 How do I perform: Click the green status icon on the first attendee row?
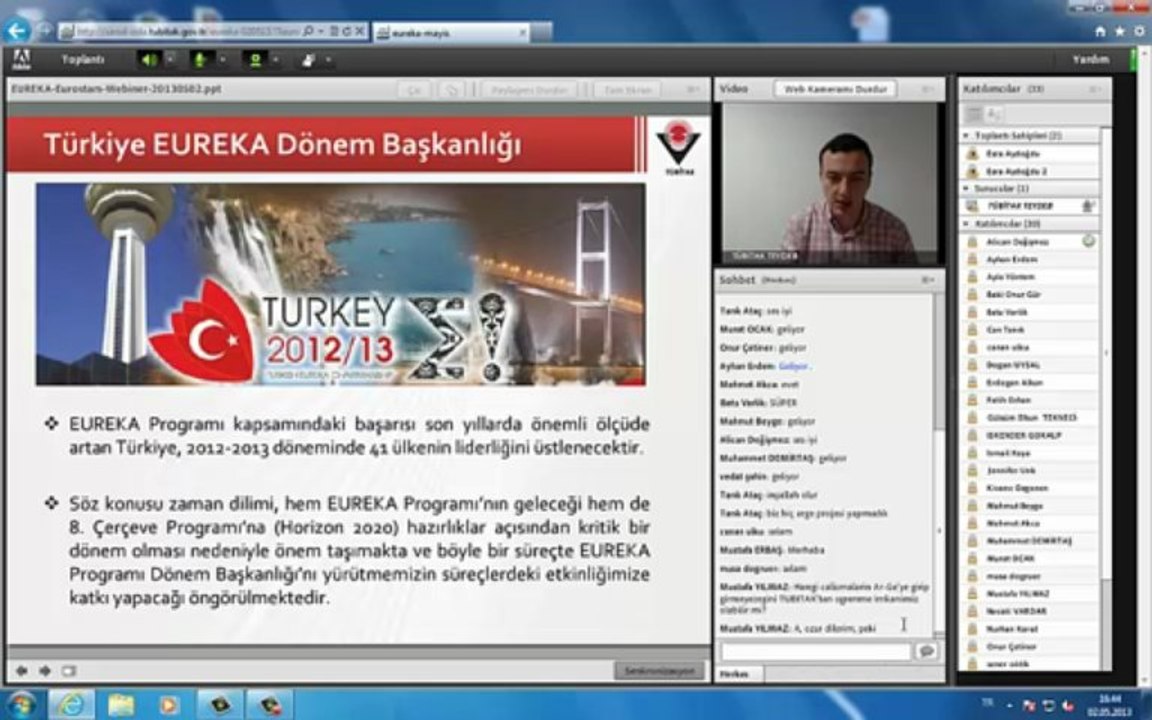(1088, 241)
